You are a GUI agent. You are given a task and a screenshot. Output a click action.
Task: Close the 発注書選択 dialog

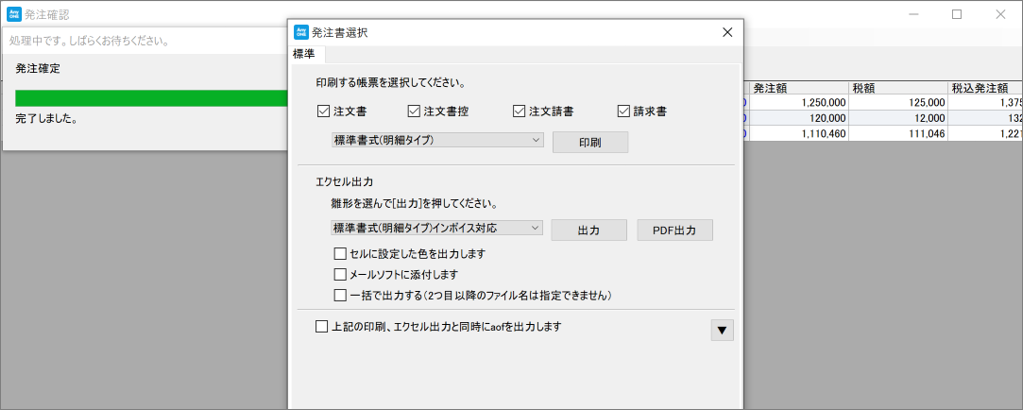coord(727,32)
